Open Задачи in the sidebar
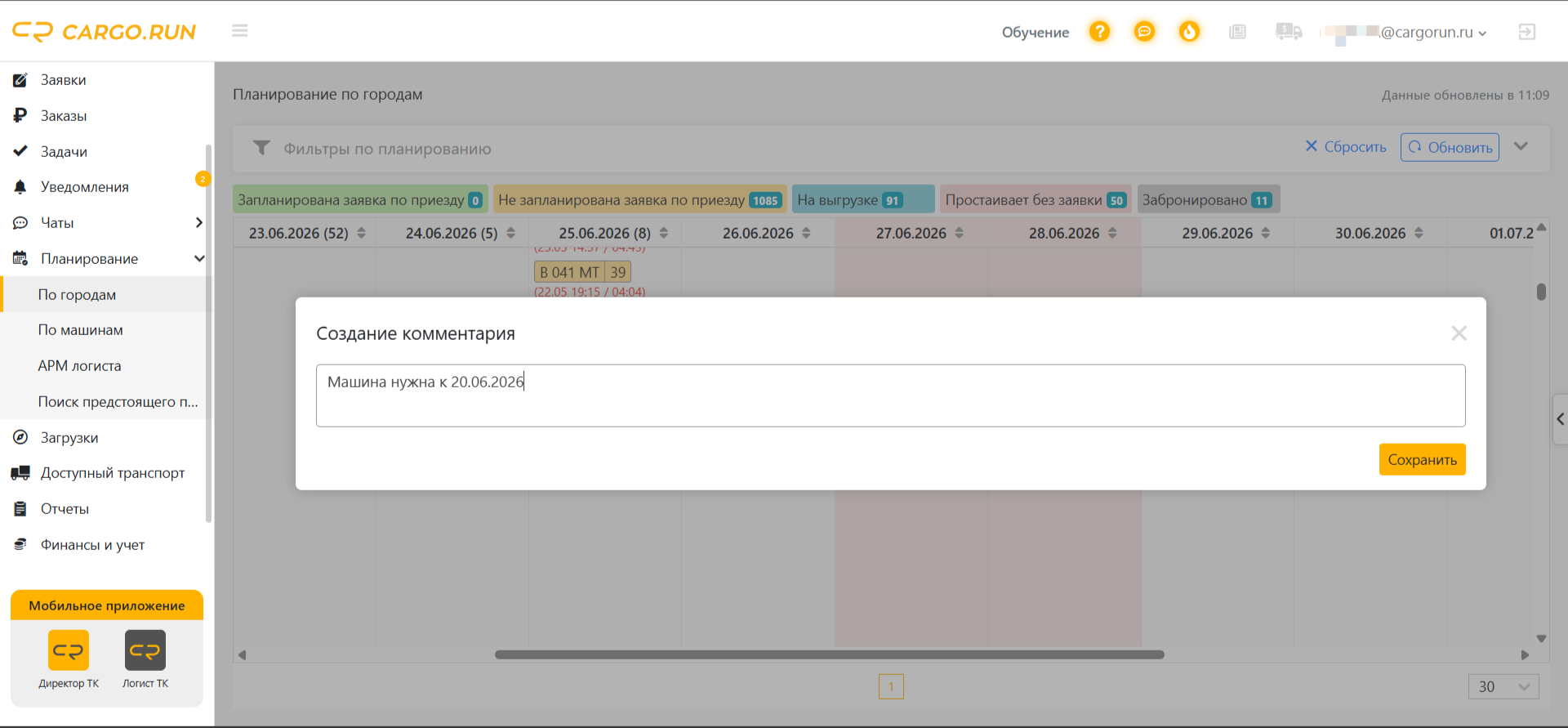The height and width of the screenshot is (728, 1568). [64, 152]
